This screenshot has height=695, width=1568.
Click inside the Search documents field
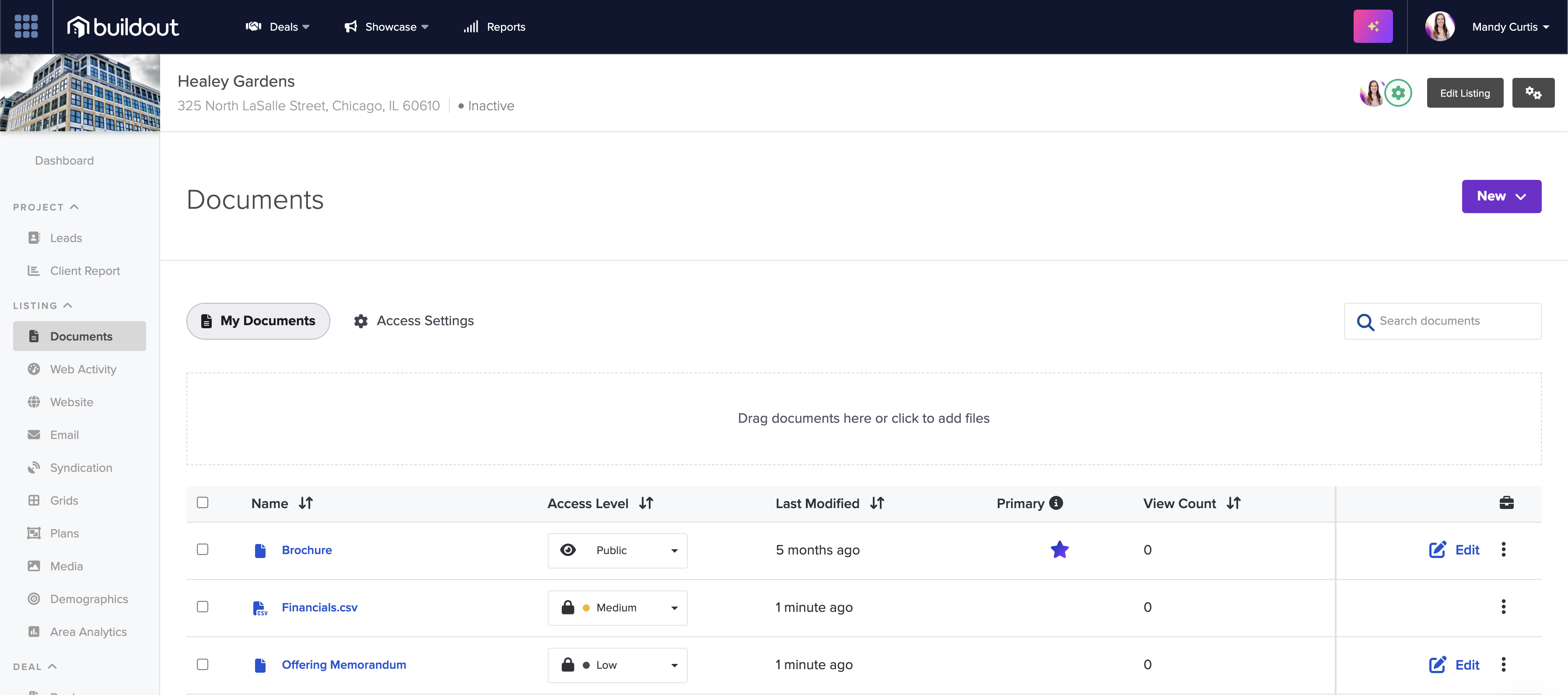(1449, 321)
